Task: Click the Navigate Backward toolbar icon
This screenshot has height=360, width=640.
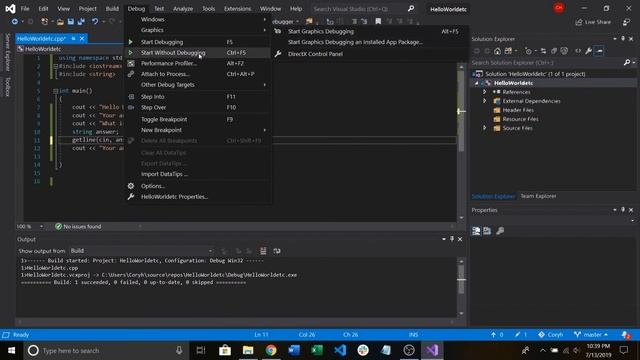Action: pos(14,21)
